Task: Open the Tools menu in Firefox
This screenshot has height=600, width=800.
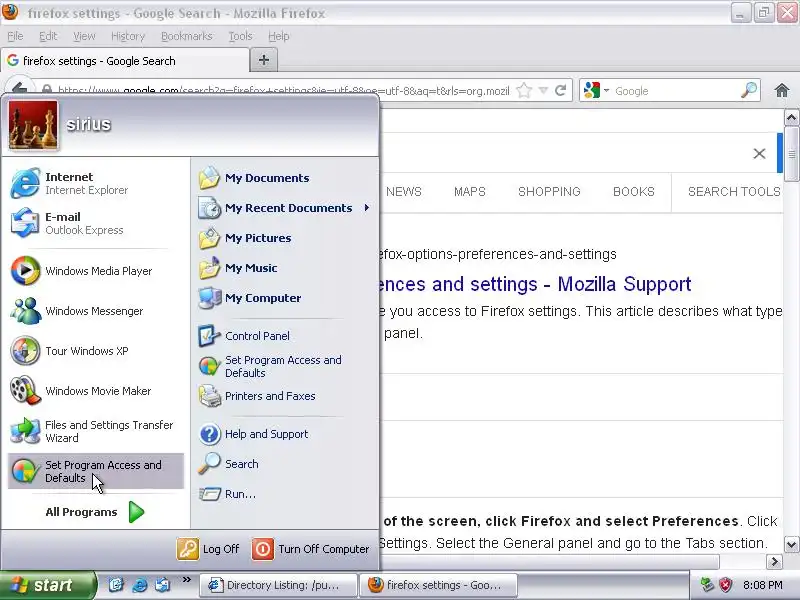Action: click(x=240, y=36)
